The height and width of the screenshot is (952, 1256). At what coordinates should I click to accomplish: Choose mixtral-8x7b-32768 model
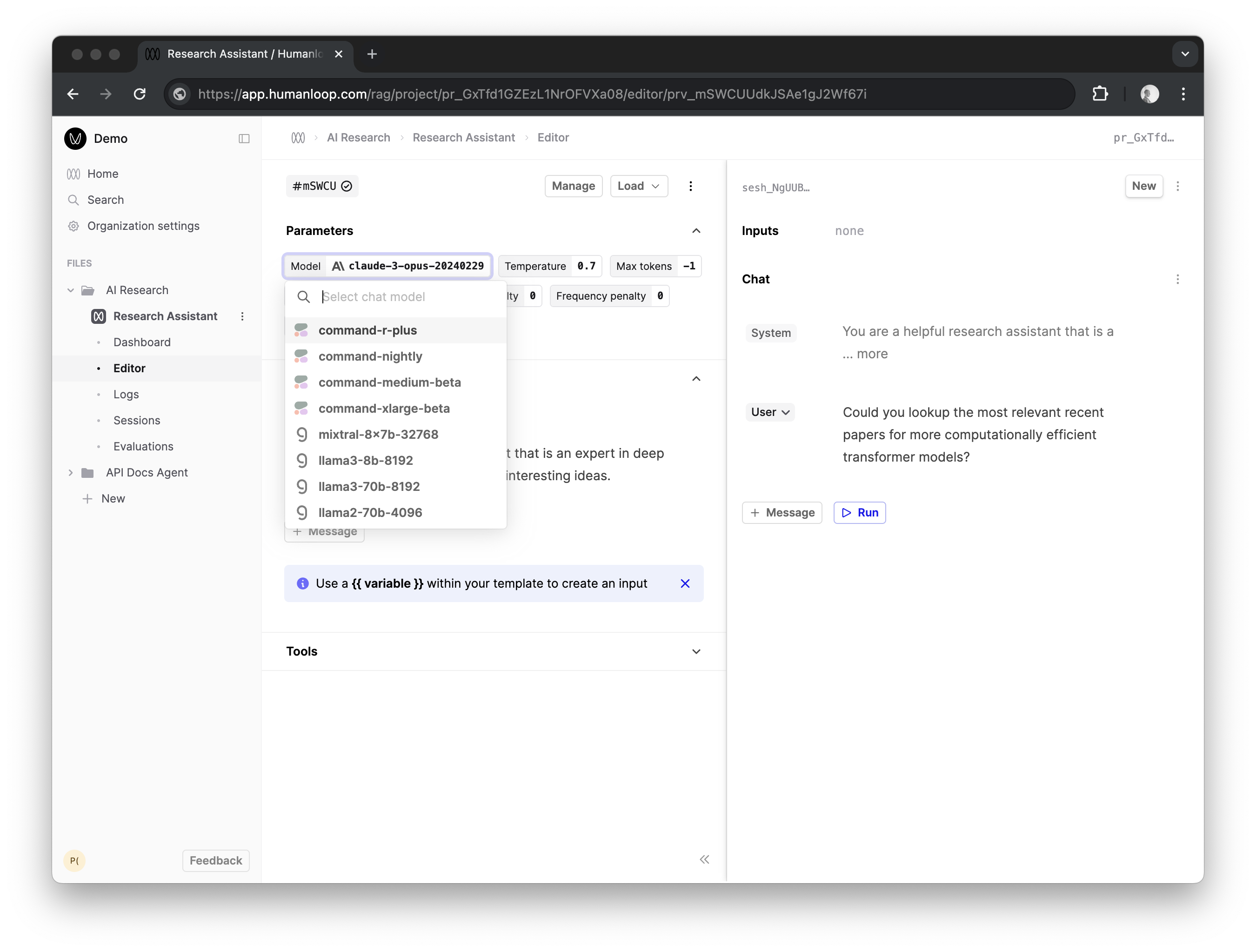click(396, 435)
